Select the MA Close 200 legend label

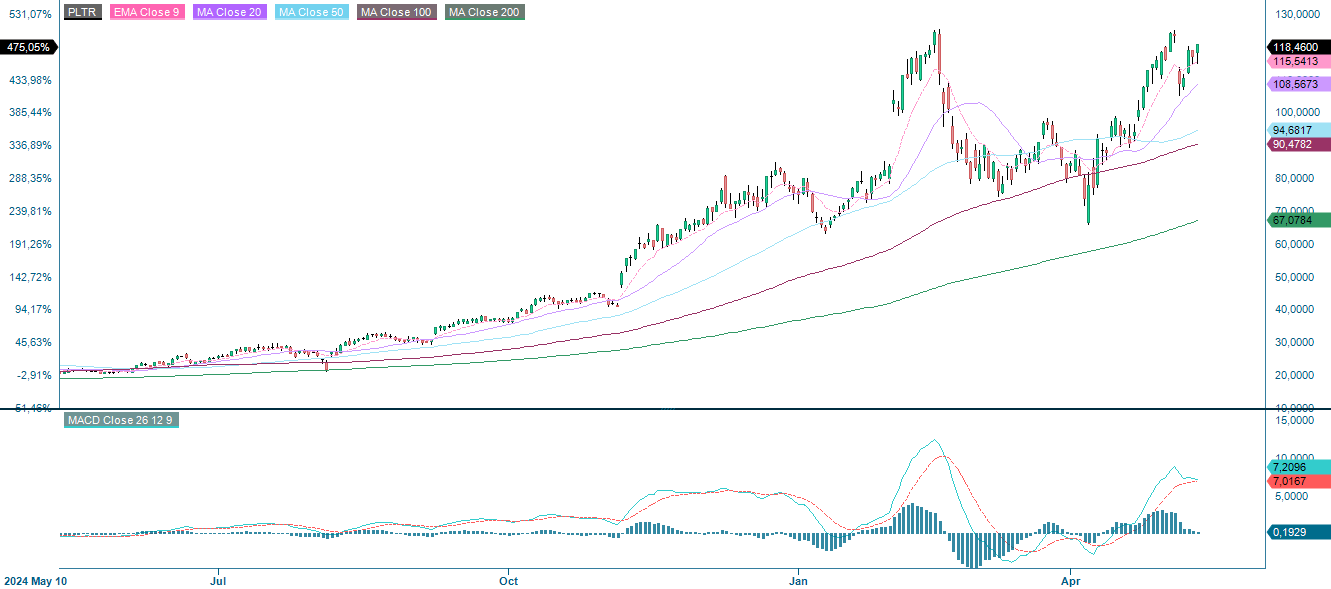point(485,12)
